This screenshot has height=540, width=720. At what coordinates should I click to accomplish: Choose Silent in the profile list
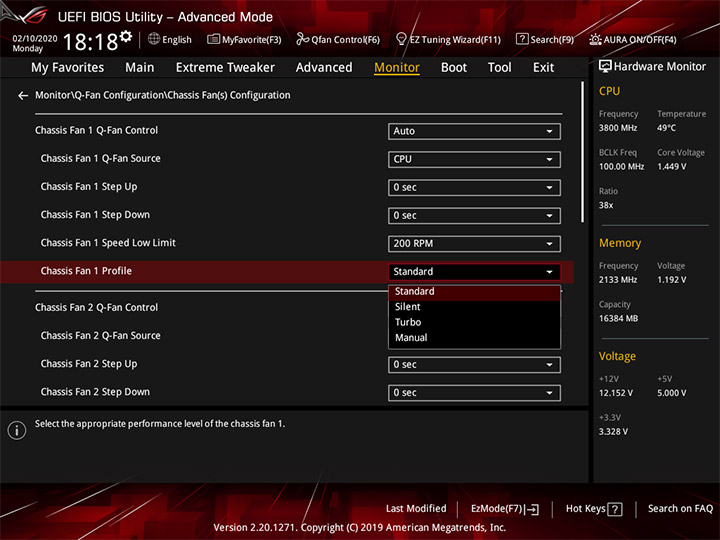click(x=474, y=307)
